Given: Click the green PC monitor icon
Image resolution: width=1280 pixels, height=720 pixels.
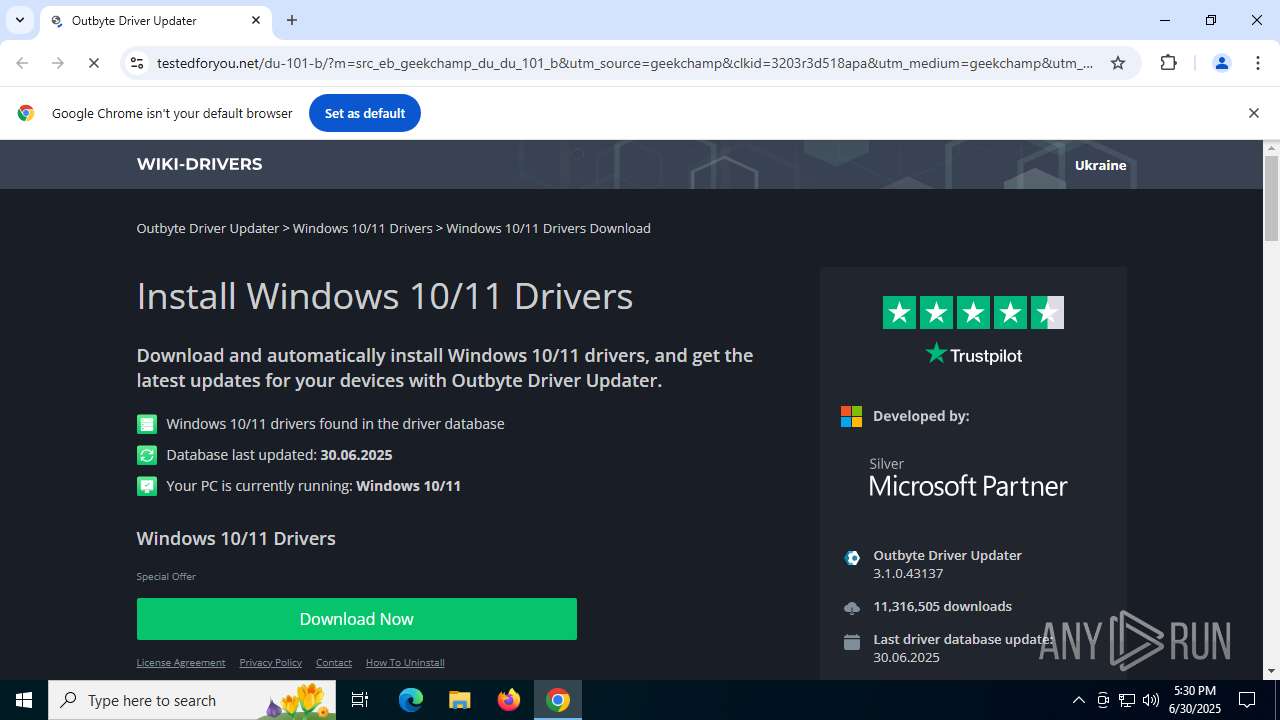Looking at the screenshot, I should pyautogui.click(x=147, y=486).
